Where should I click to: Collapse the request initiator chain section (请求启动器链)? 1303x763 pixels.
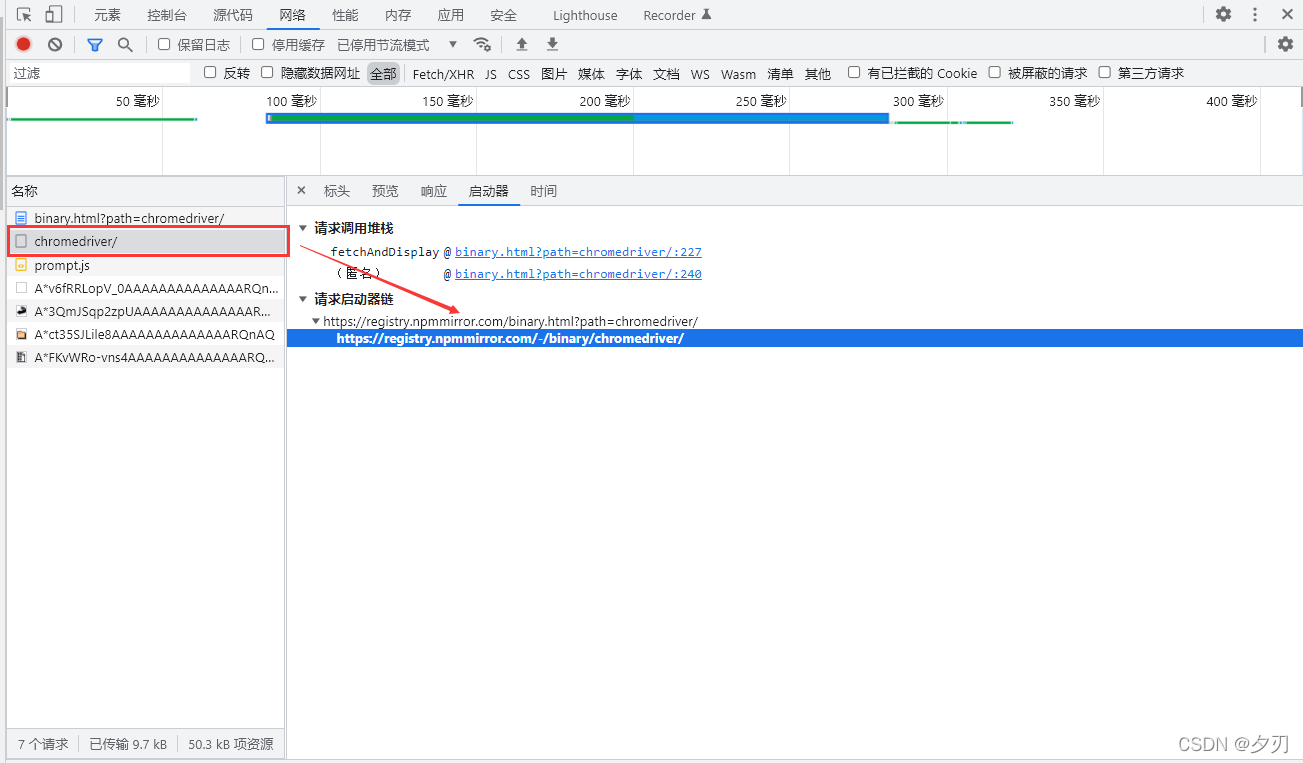(x=303, y=299)
